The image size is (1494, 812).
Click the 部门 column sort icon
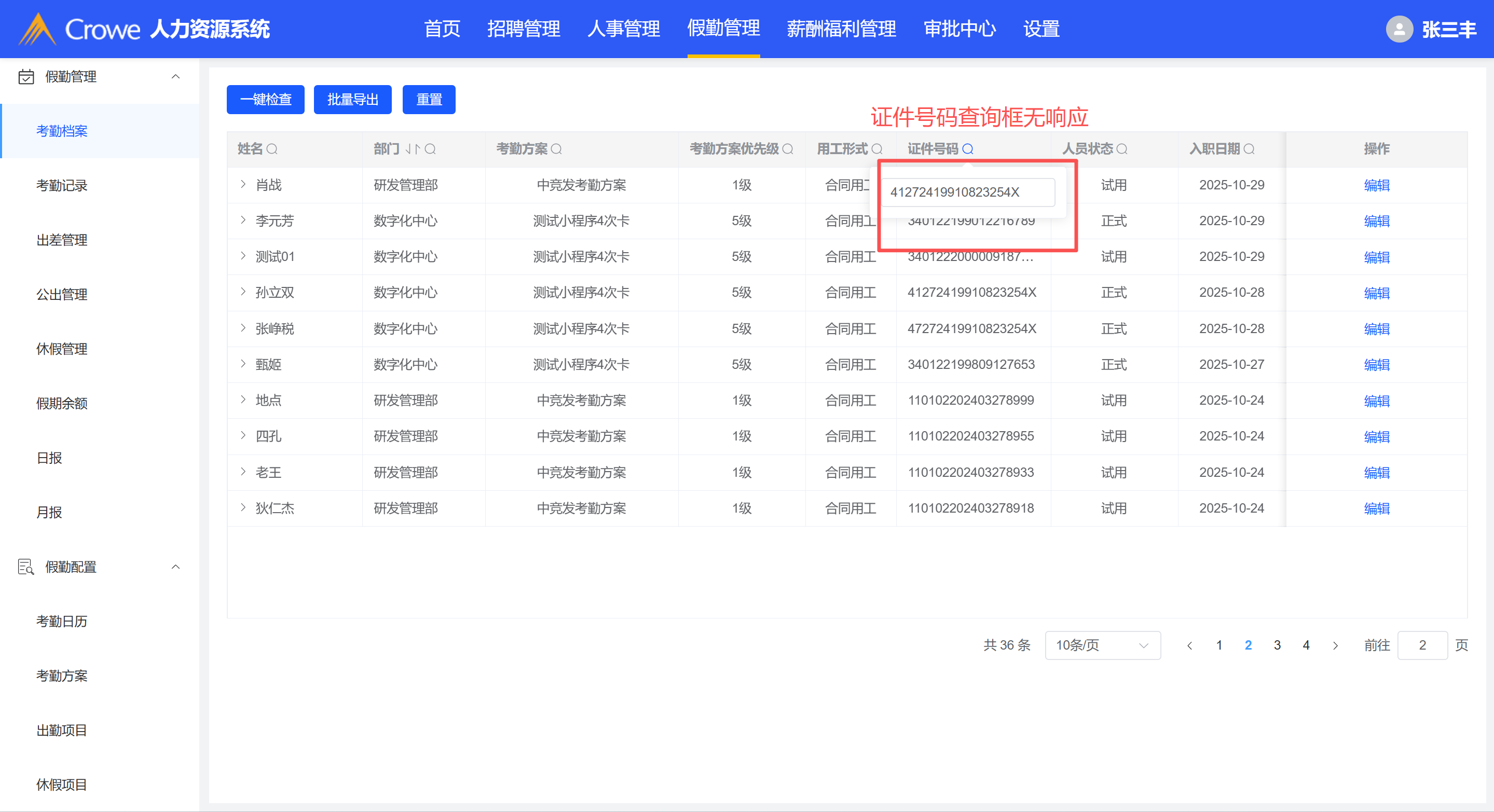[413, 149]
